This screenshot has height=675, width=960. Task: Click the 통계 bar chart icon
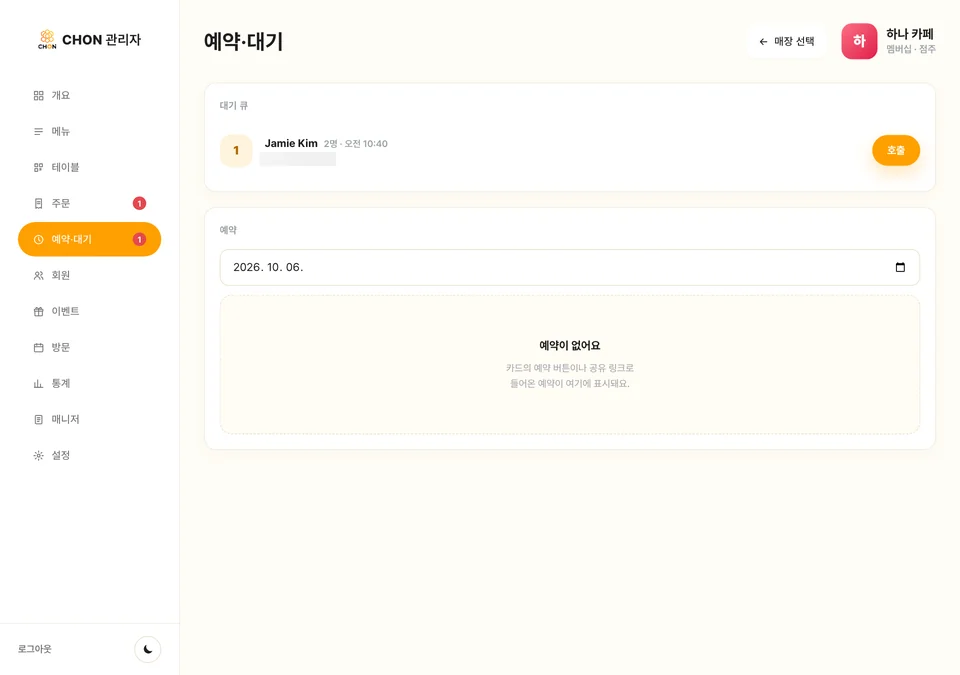[39, 383]
